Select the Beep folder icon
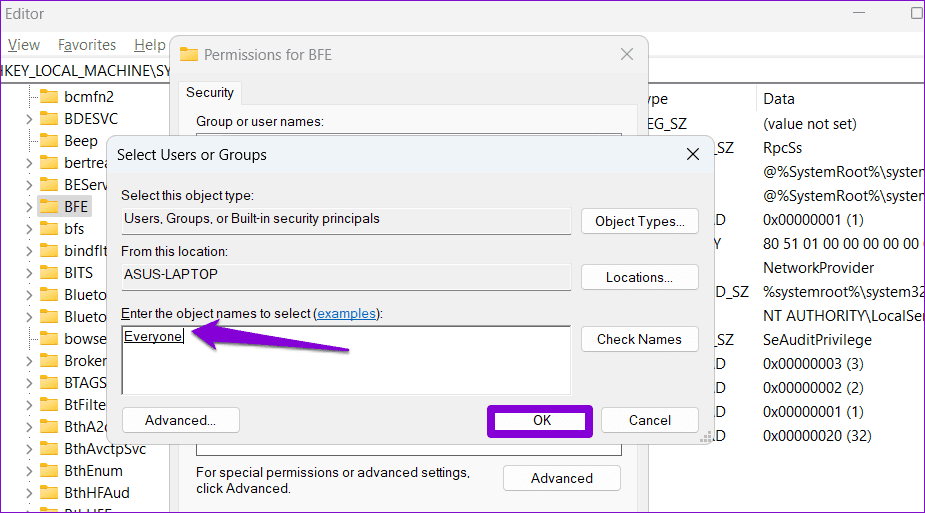 [49, 141]
